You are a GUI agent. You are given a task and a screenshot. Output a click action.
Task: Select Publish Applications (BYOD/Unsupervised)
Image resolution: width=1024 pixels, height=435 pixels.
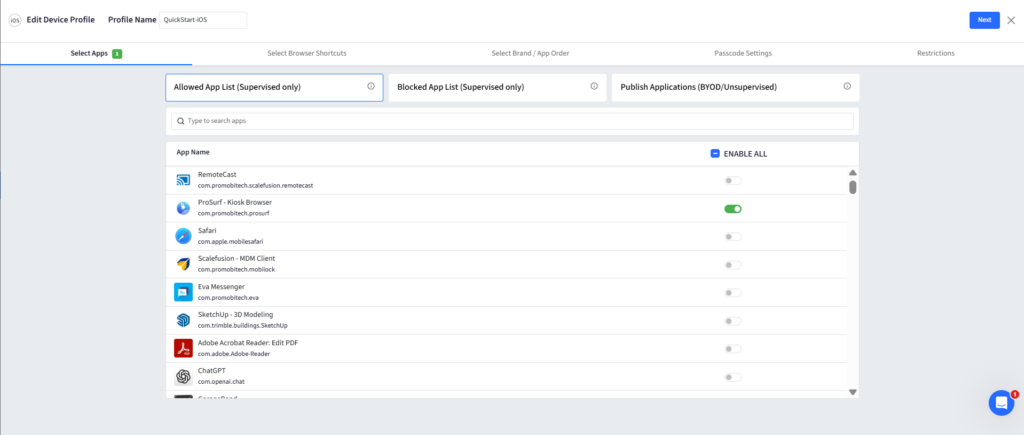(x=735, y=87)
